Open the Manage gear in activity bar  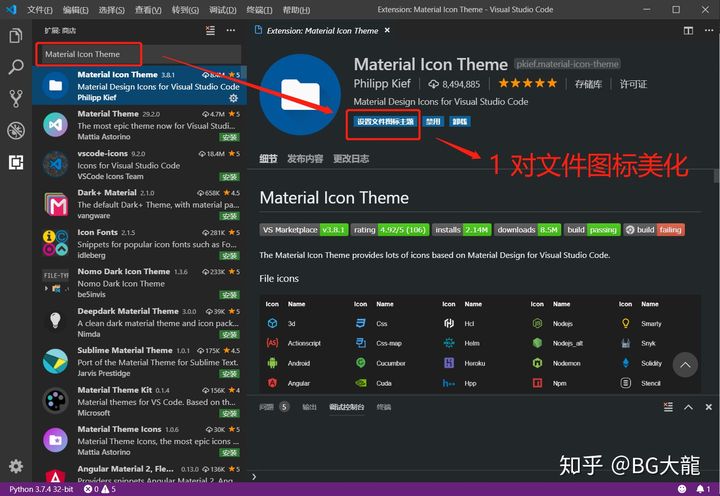(x=16, y=466)
